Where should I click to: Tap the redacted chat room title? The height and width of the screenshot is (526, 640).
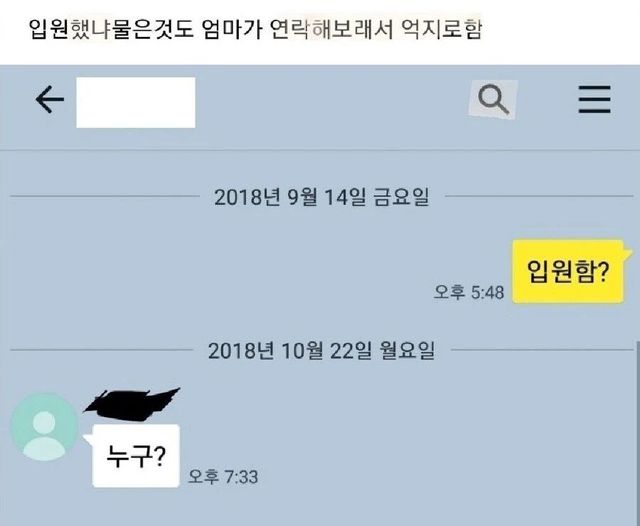pyautogui.click(x=136, y=102)
